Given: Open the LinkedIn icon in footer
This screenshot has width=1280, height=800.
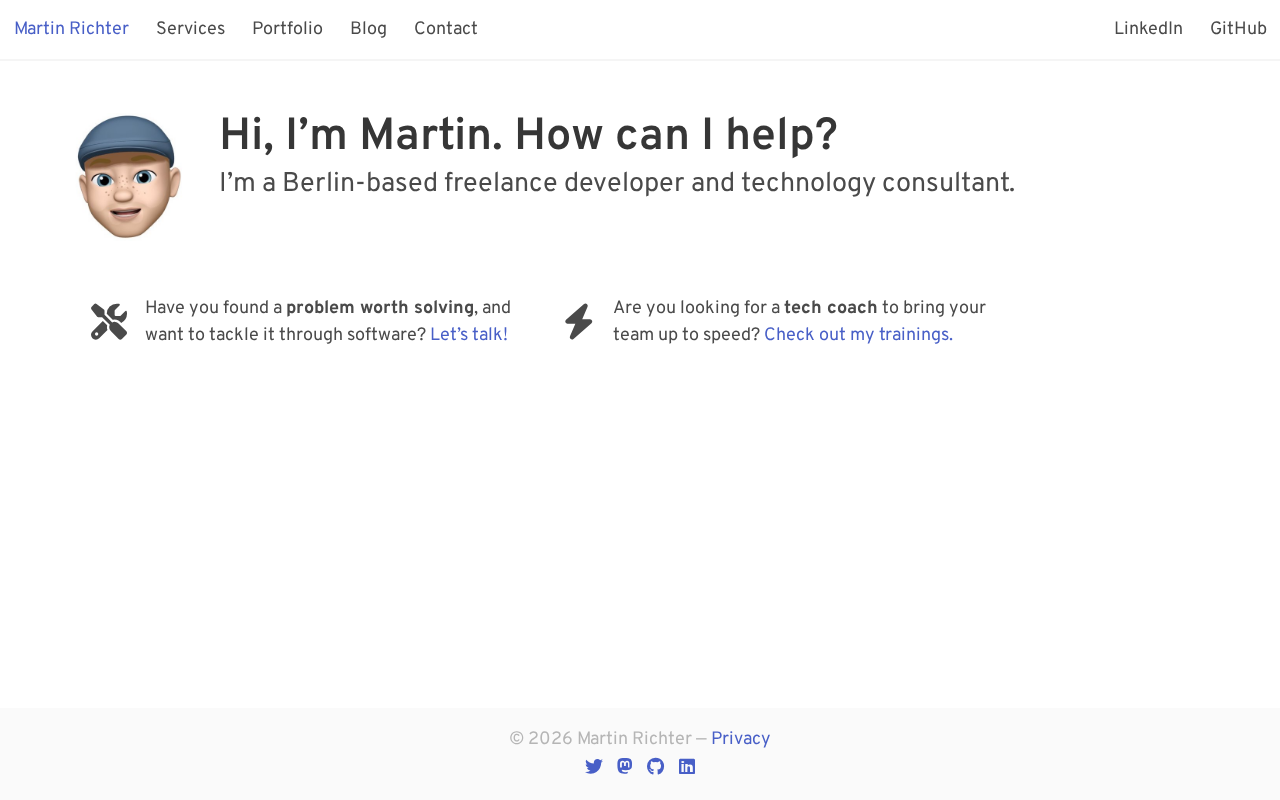Looking at the screenshot, I should click(687, 767).
